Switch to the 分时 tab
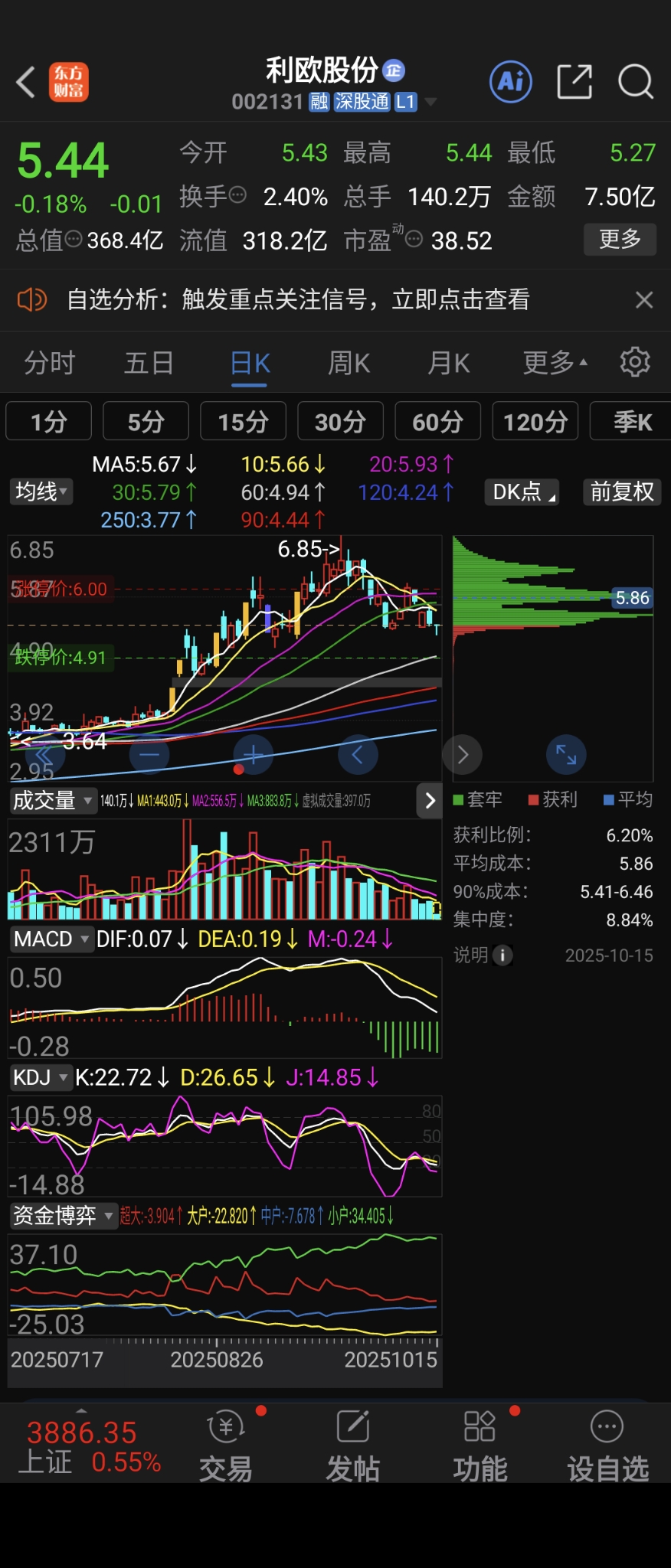The image size is (671, 1568). (x=50, y=362)
